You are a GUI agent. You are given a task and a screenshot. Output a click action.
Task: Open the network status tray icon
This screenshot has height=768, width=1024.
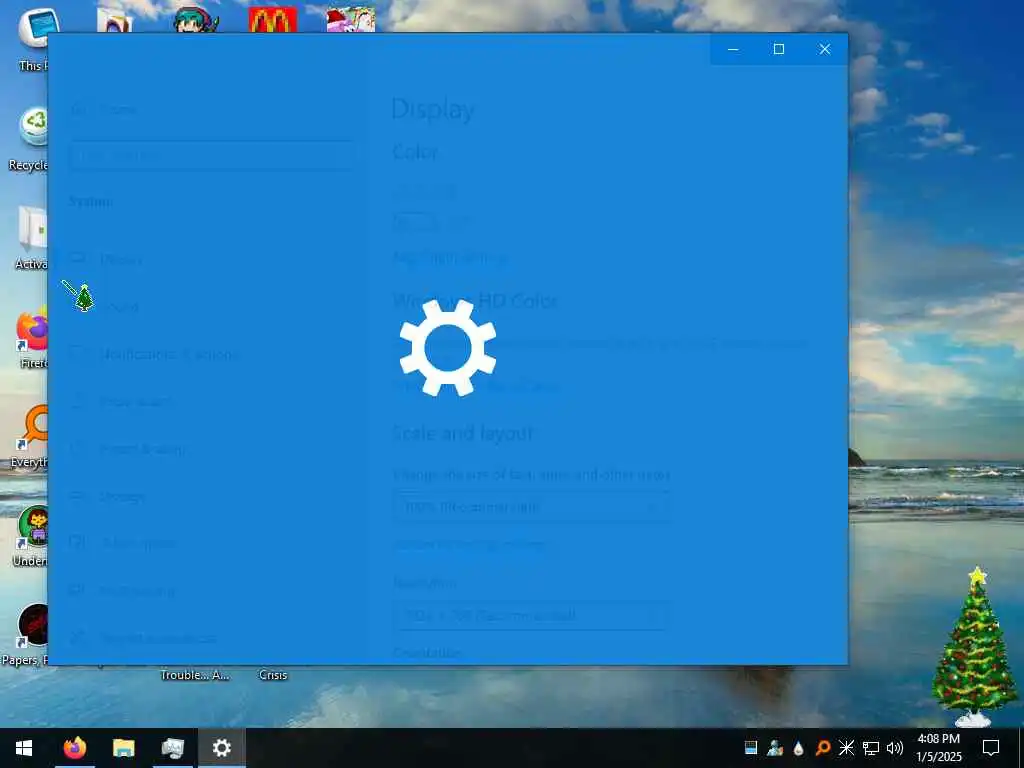click(x=871, y=748)
